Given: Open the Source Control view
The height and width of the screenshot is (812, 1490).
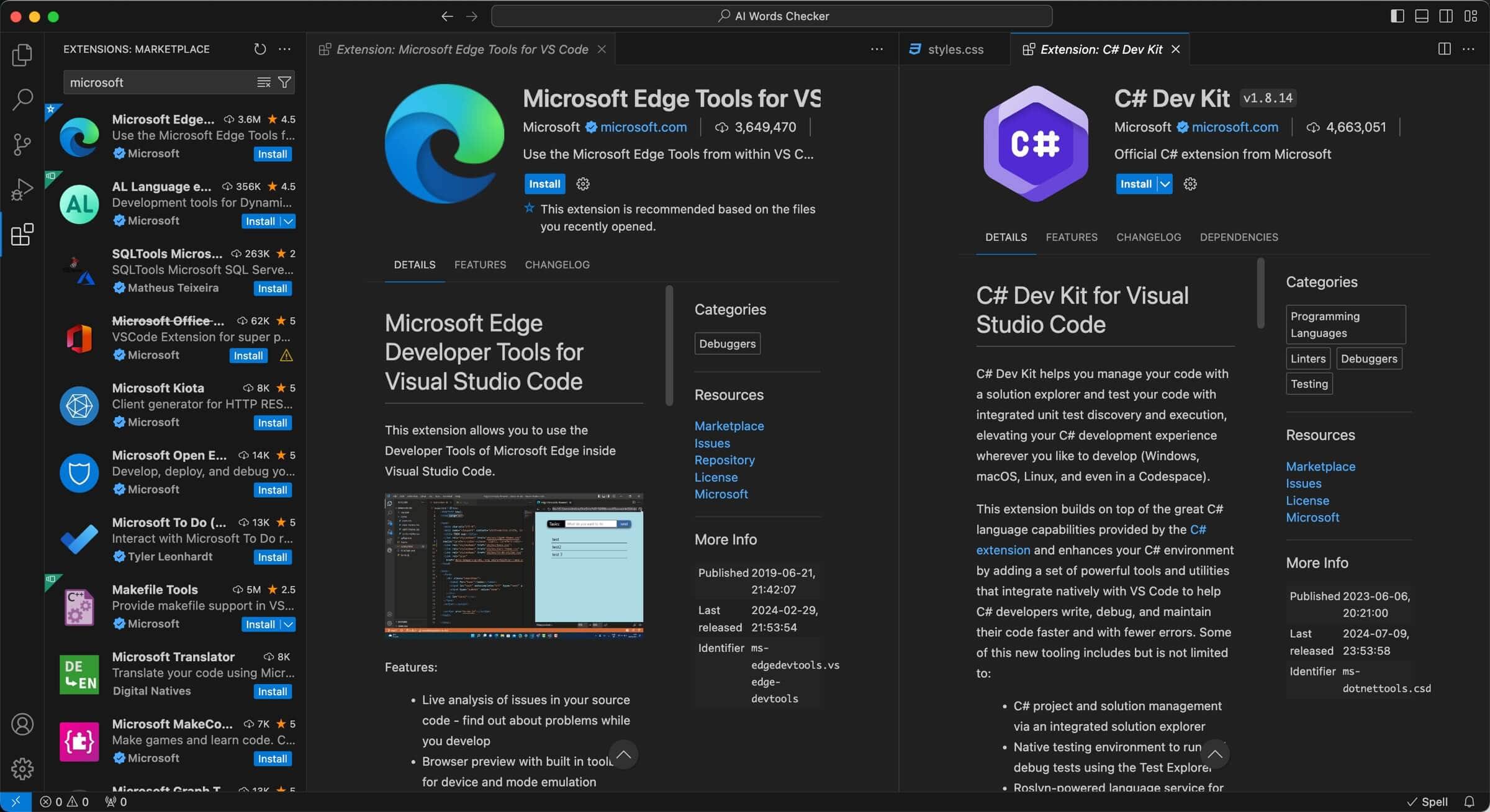Looking at the screenshot, I should pos(22,144).
